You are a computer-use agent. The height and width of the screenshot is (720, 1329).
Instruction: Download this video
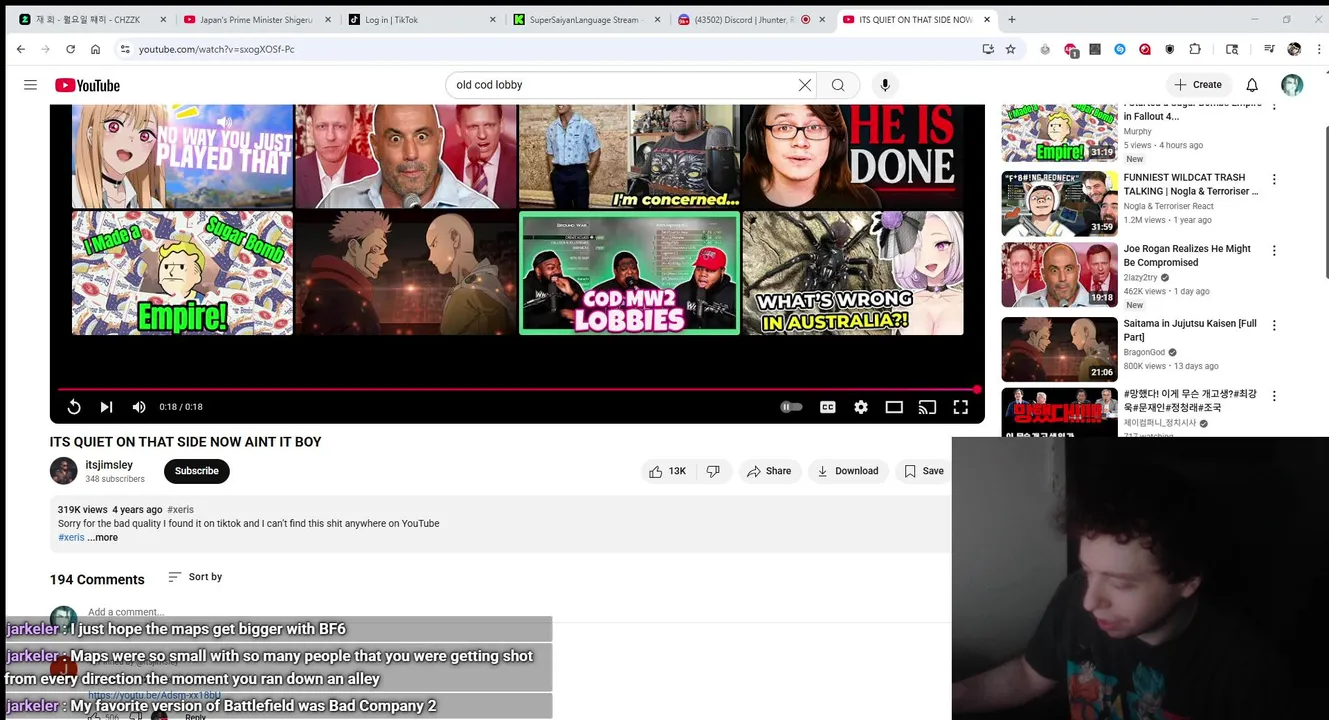pos(848,471)
